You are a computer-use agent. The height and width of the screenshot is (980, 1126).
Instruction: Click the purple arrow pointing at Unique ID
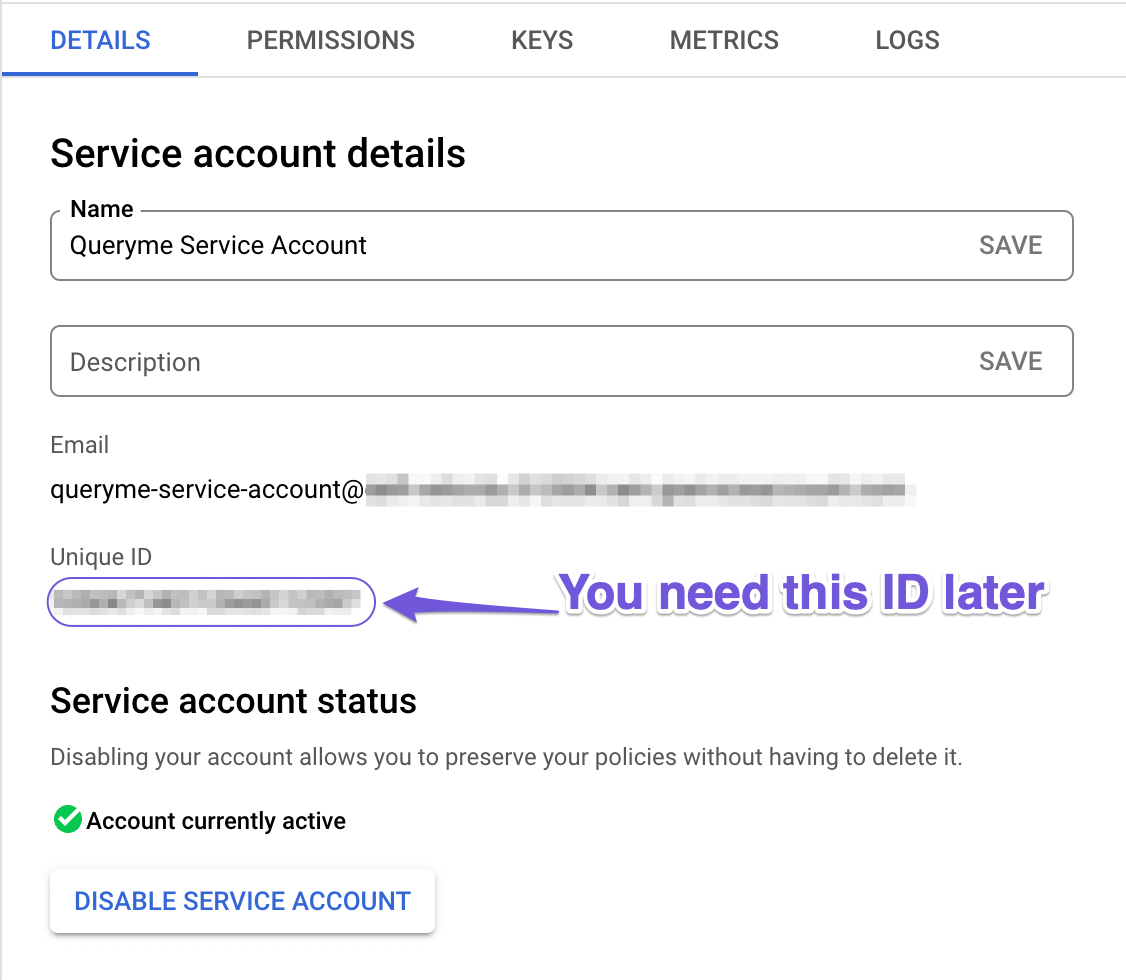pos(470,604)
